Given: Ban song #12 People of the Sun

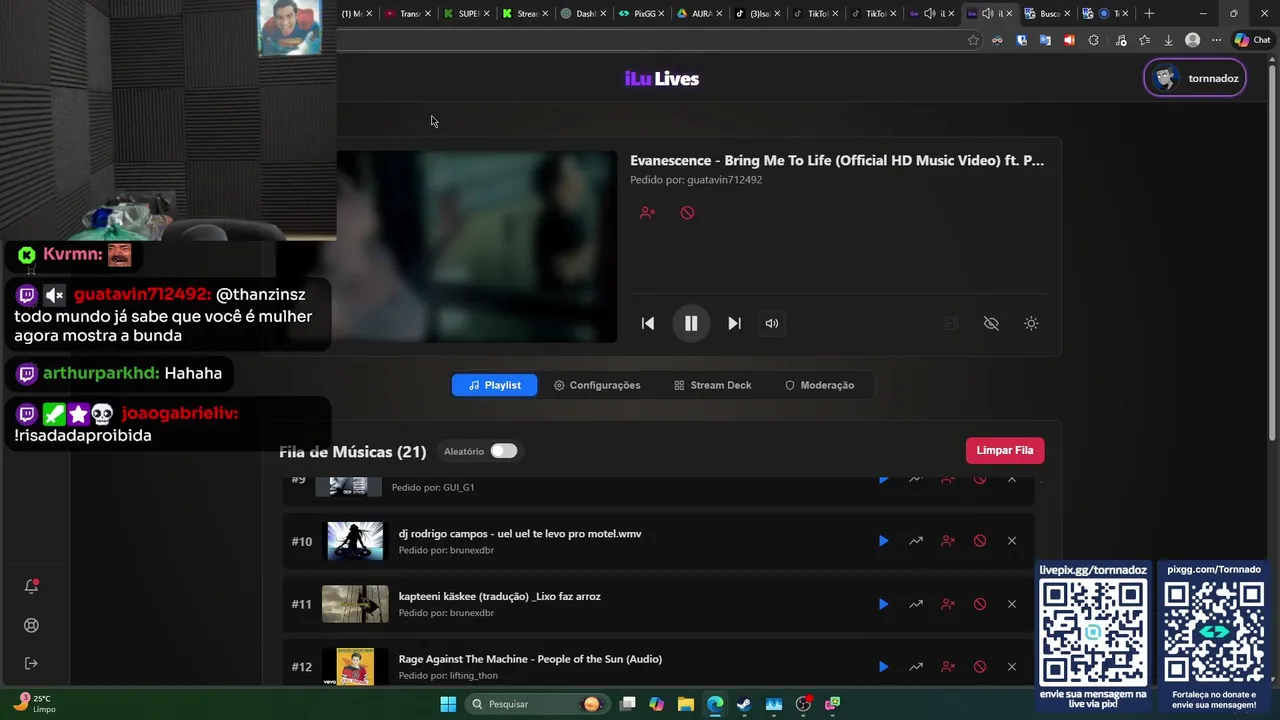Looking at the screenshot, I should pyautogui.click(x=980, y=667).
